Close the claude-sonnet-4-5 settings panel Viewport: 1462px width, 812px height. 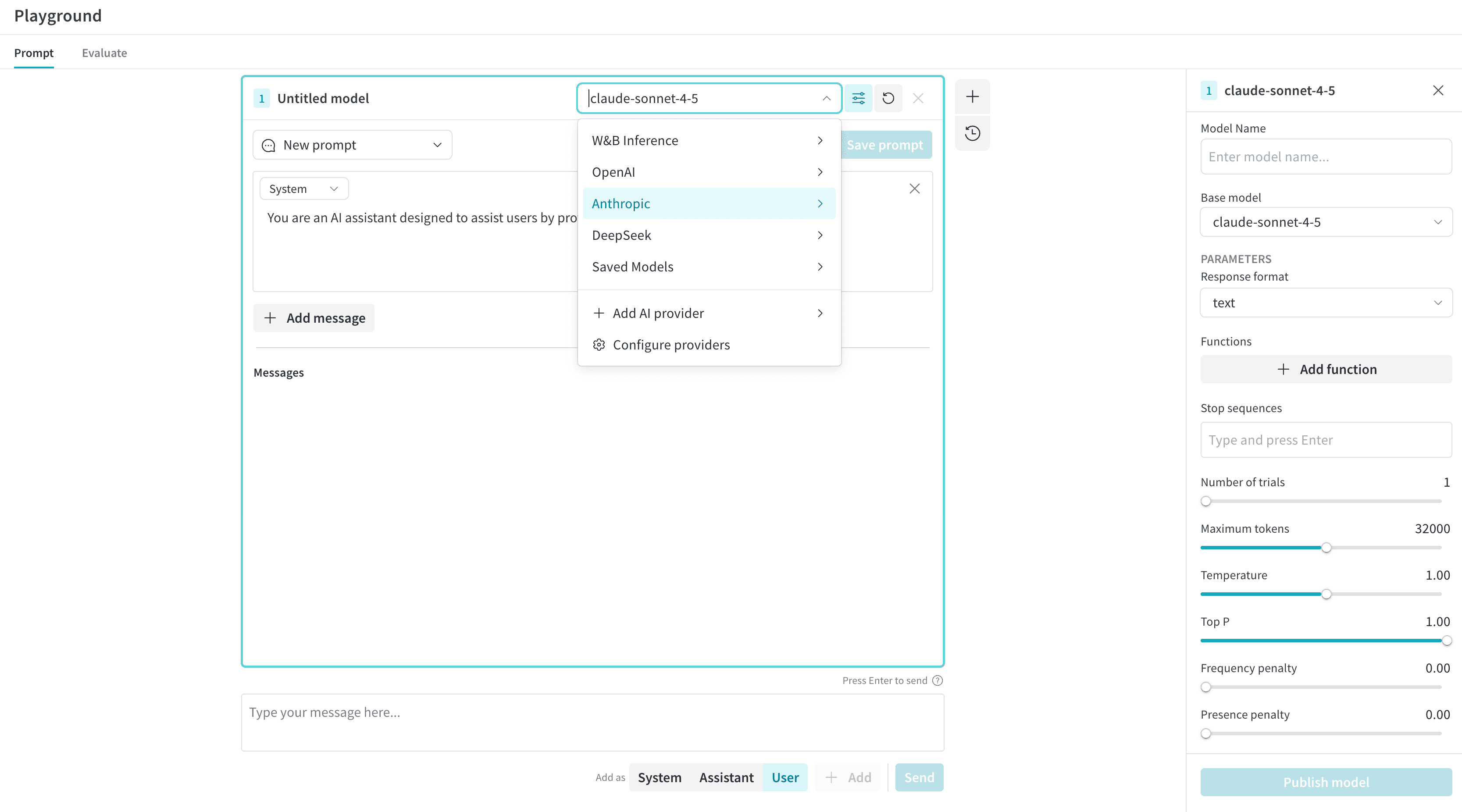coord(1437,90)
